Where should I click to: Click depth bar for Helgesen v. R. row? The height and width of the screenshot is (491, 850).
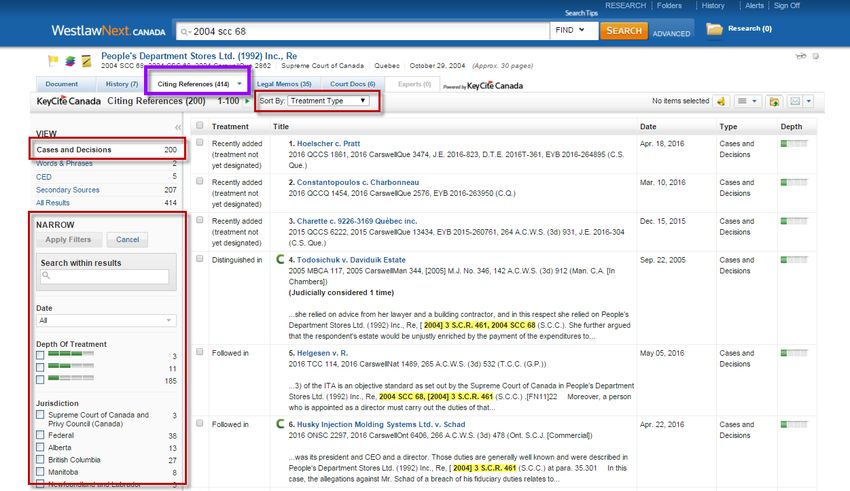pyautogui.click(x=794, y=353)
